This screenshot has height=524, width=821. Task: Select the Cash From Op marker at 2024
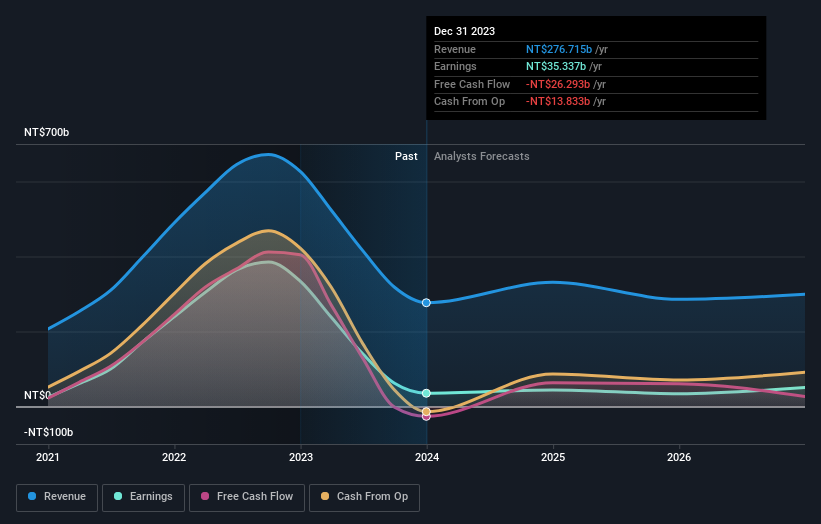pyautogui.click(x=426, y=411)
